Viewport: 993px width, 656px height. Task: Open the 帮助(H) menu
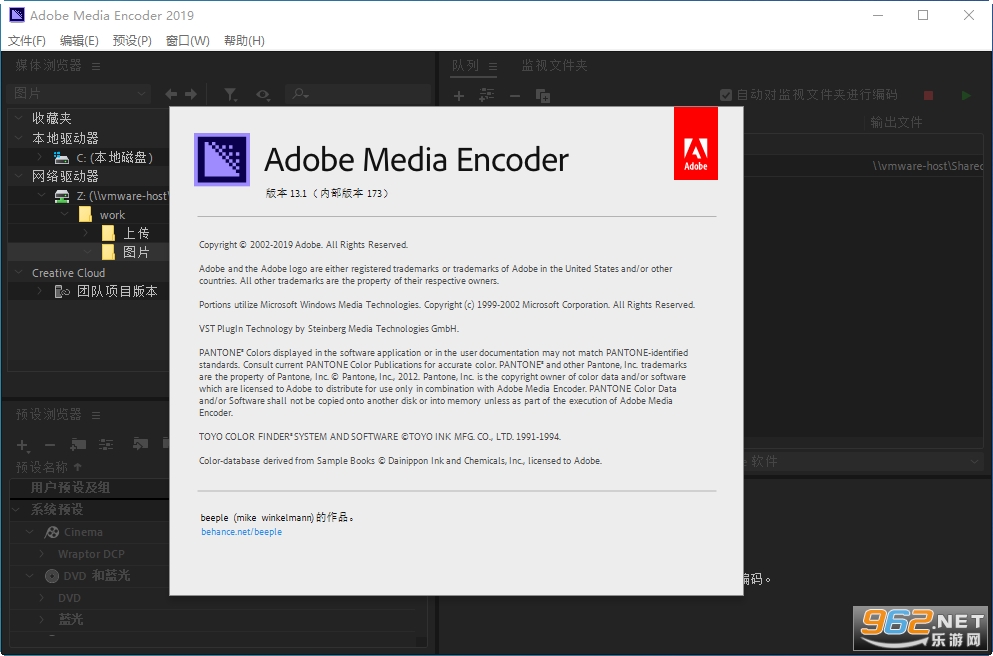click(244, 41)
